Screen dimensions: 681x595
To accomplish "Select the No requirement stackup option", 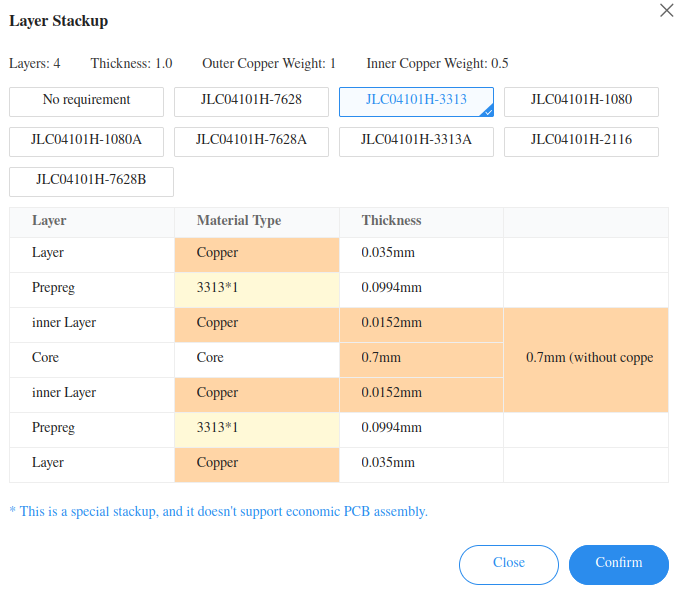I will pos(86,101).
